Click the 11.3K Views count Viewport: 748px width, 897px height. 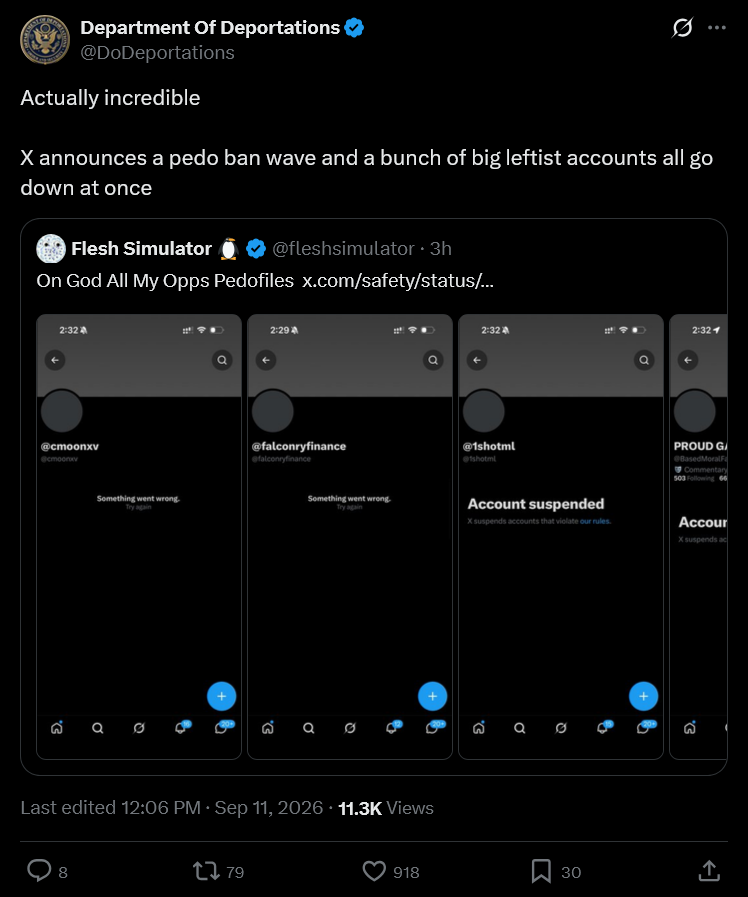click(386, 808)
